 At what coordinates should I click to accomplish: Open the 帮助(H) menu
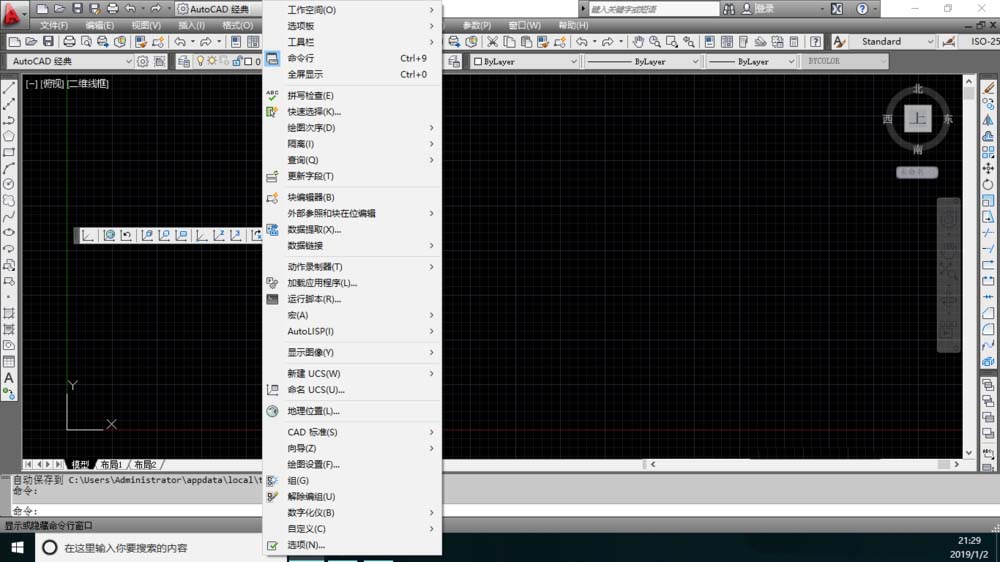coord(573,26)
